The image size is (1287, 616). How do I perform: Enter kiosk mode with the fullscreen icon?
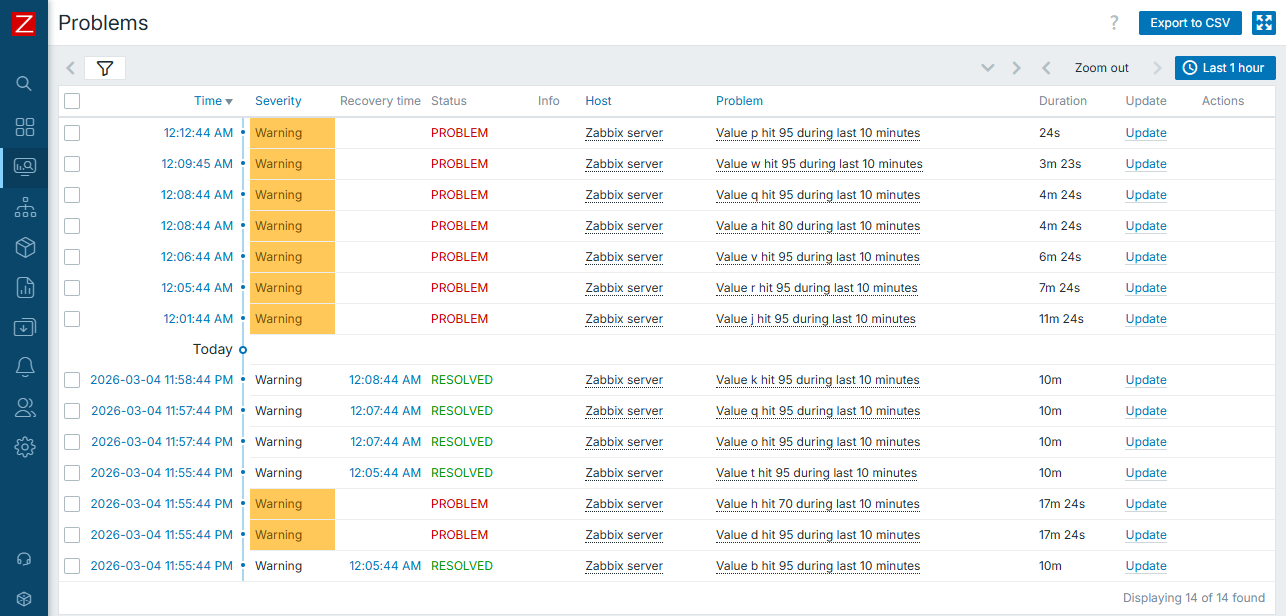[x=1263, y=22]
